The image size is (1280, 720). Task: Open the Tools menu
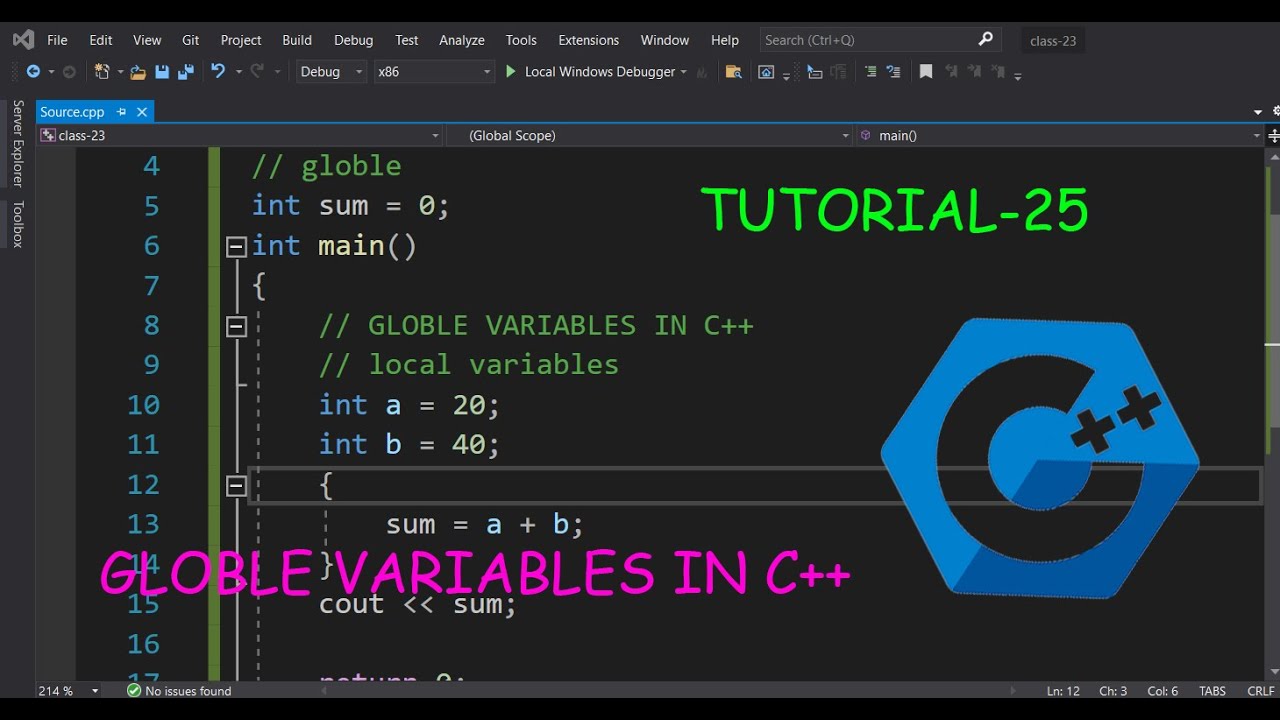point(521,40)
